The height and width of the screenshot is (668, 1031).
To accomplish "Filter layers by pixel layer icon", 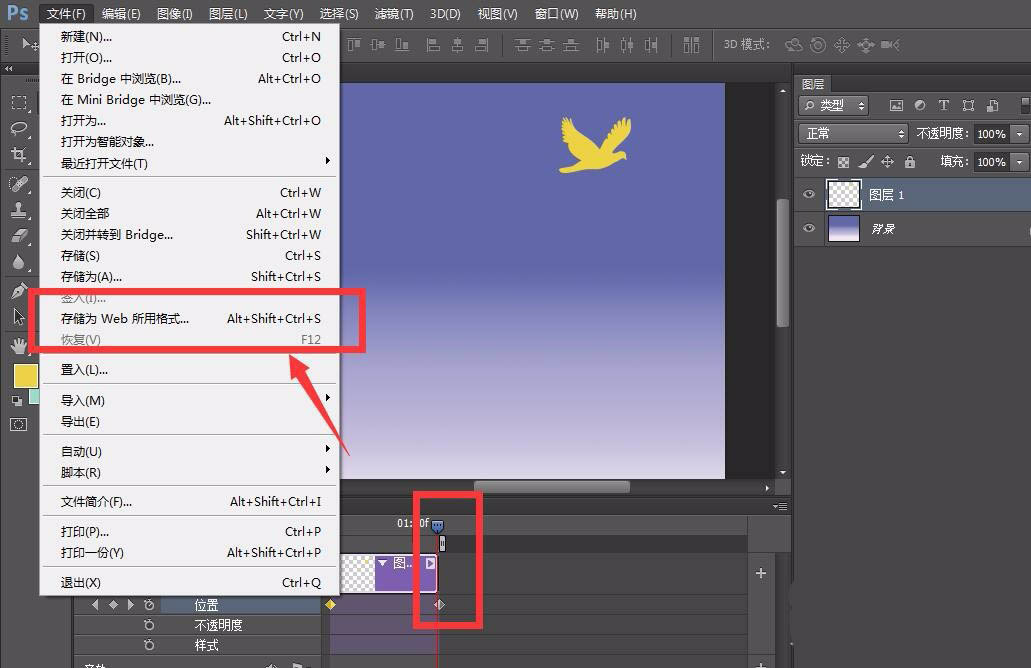I will (x=896, y=105).
